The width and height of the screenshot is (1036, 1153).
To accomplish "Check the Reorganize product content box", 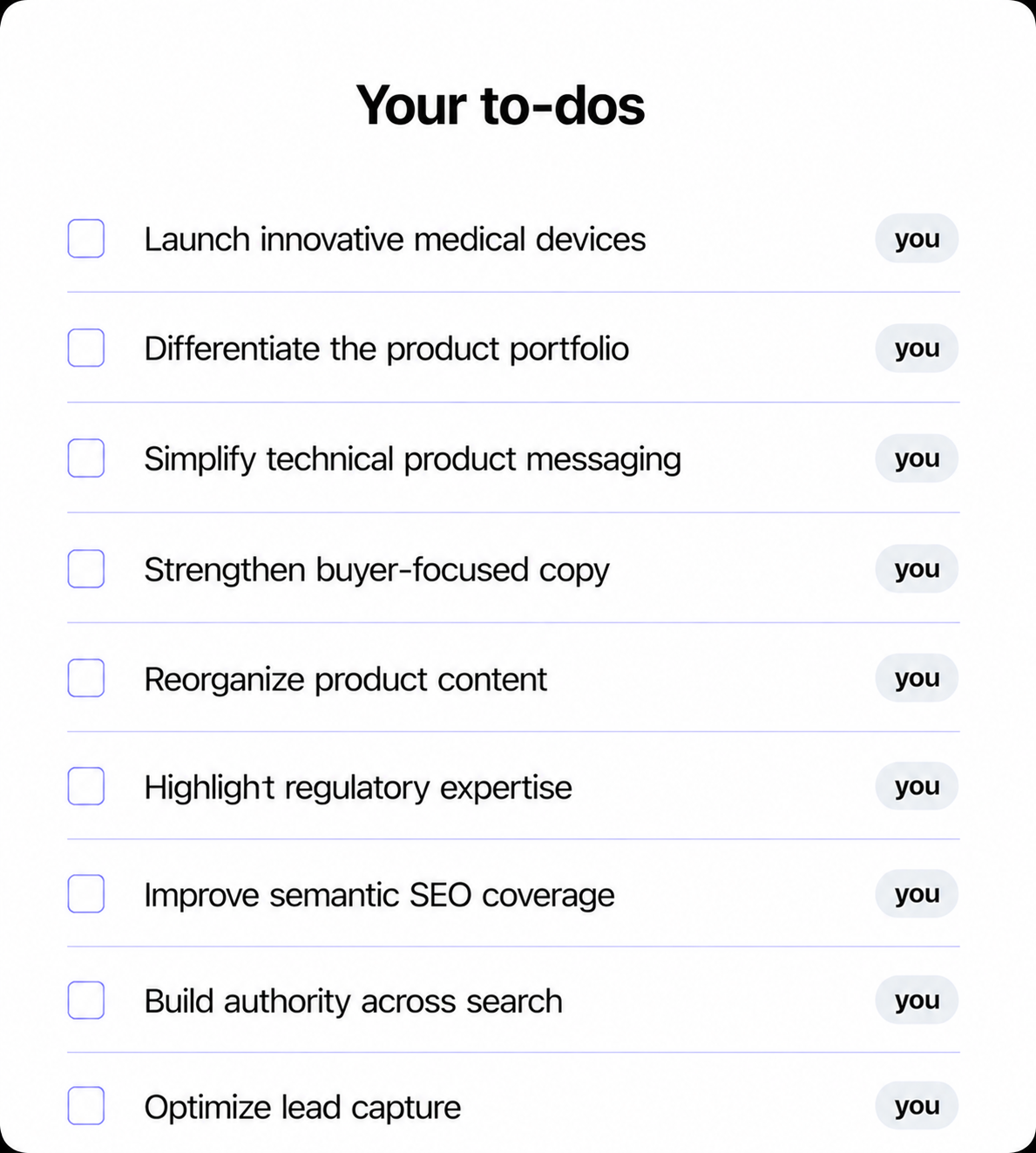I will click(x=86, y=678).
